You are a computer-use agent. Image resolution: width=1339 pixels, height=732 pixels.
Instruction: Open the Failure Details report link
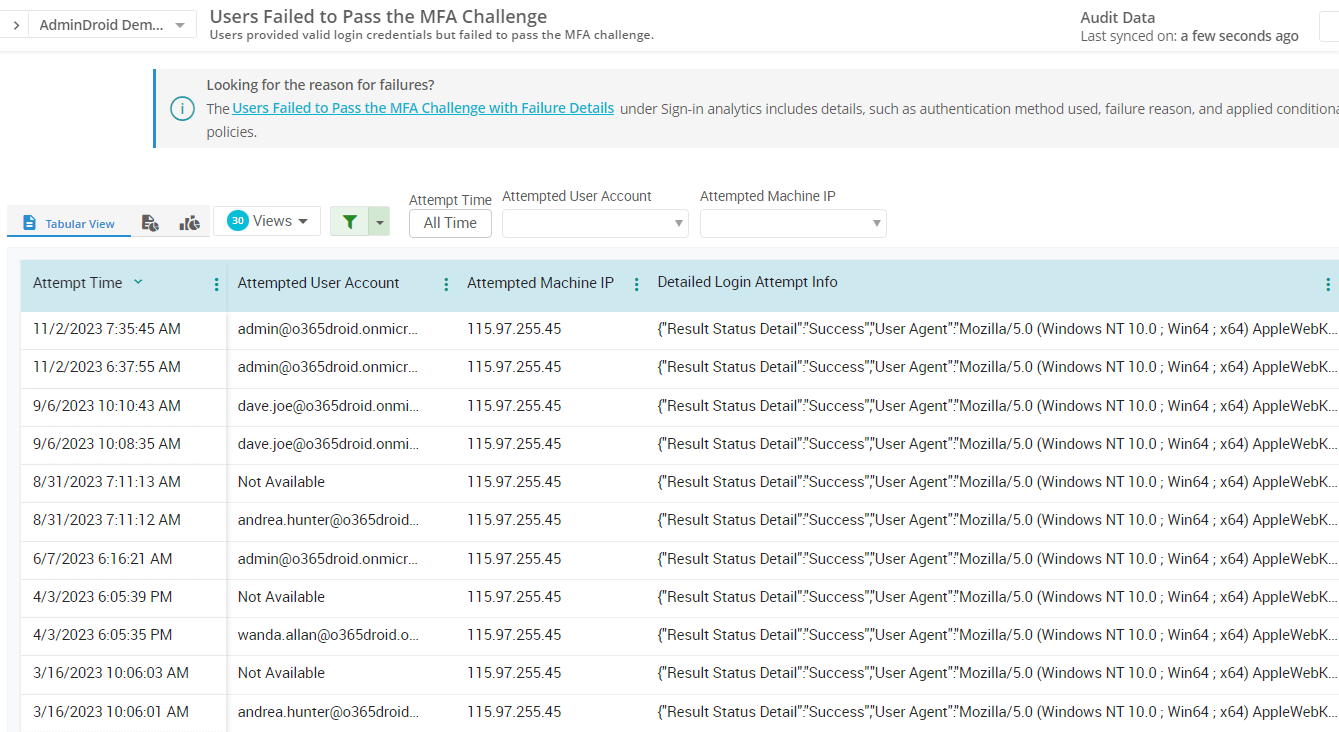(422, 107)
